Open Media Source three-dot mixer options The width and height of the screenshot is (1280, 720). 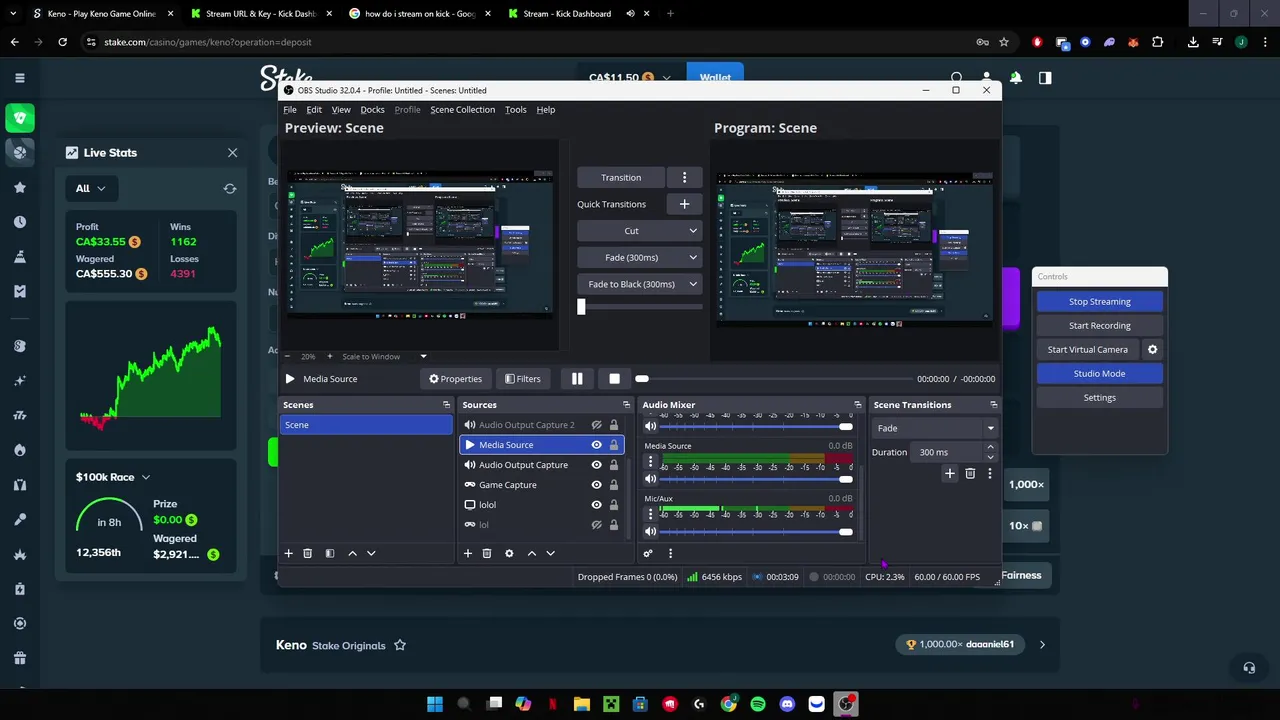[651, 461]
